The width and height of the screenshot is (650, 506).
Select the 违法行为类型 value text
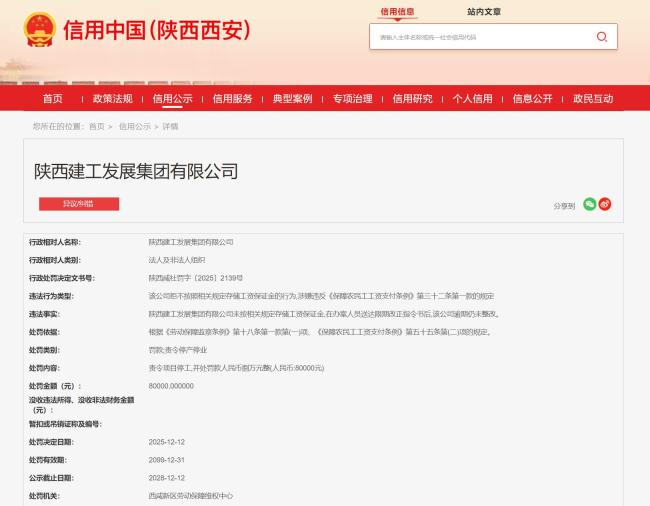coord(321,296)
